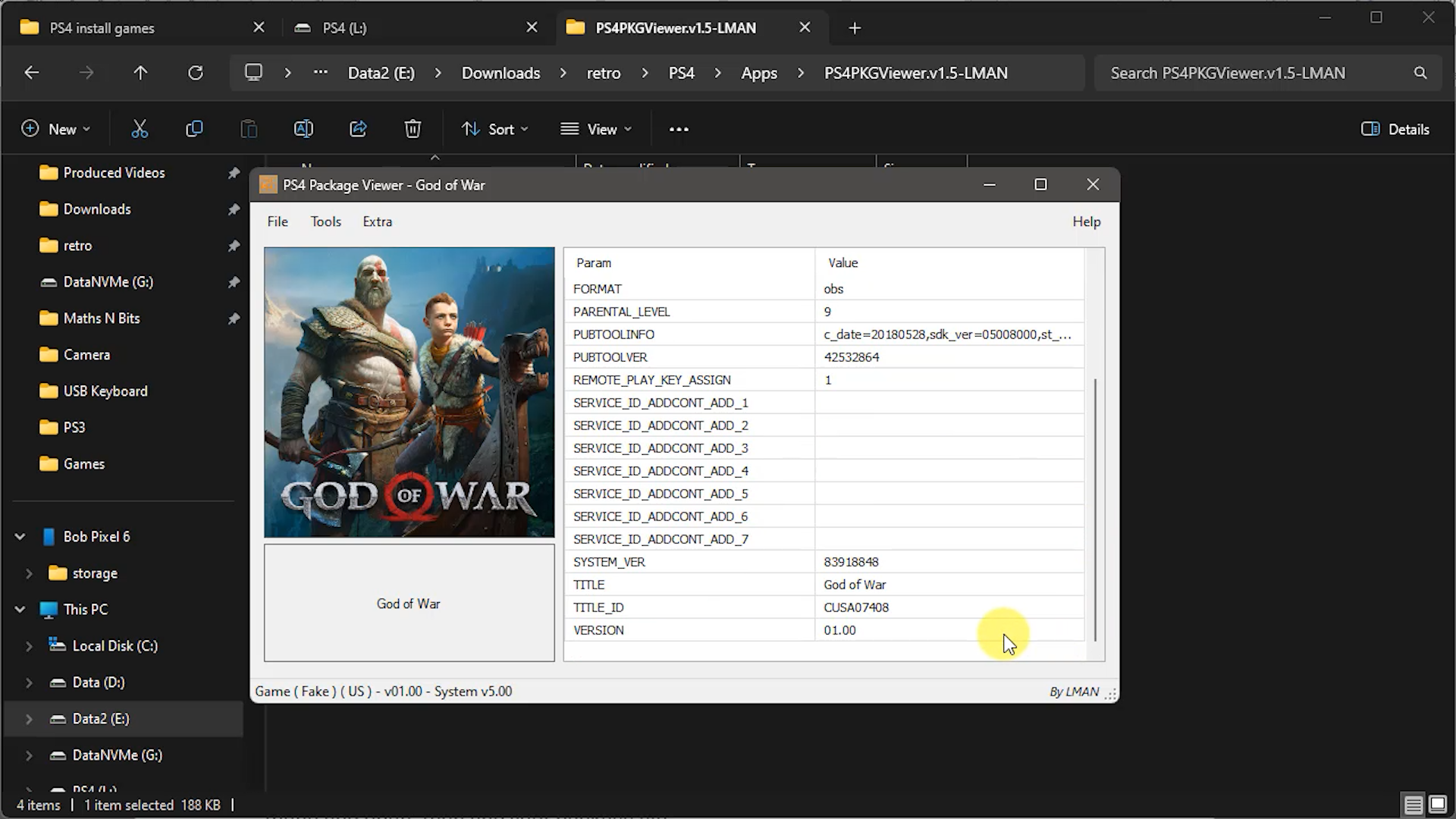Collapse the This PC tree

click(20, 609)
